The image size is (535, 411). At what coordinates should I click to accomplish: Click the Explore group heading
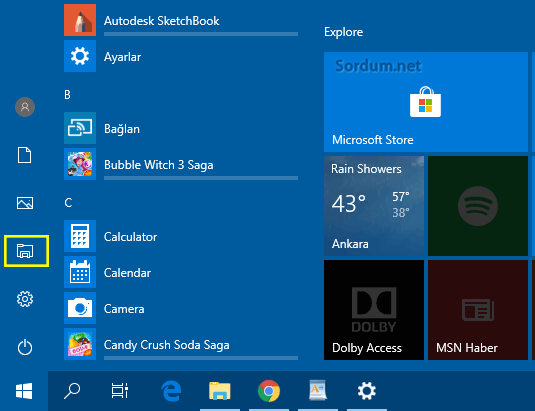(344, 32)
